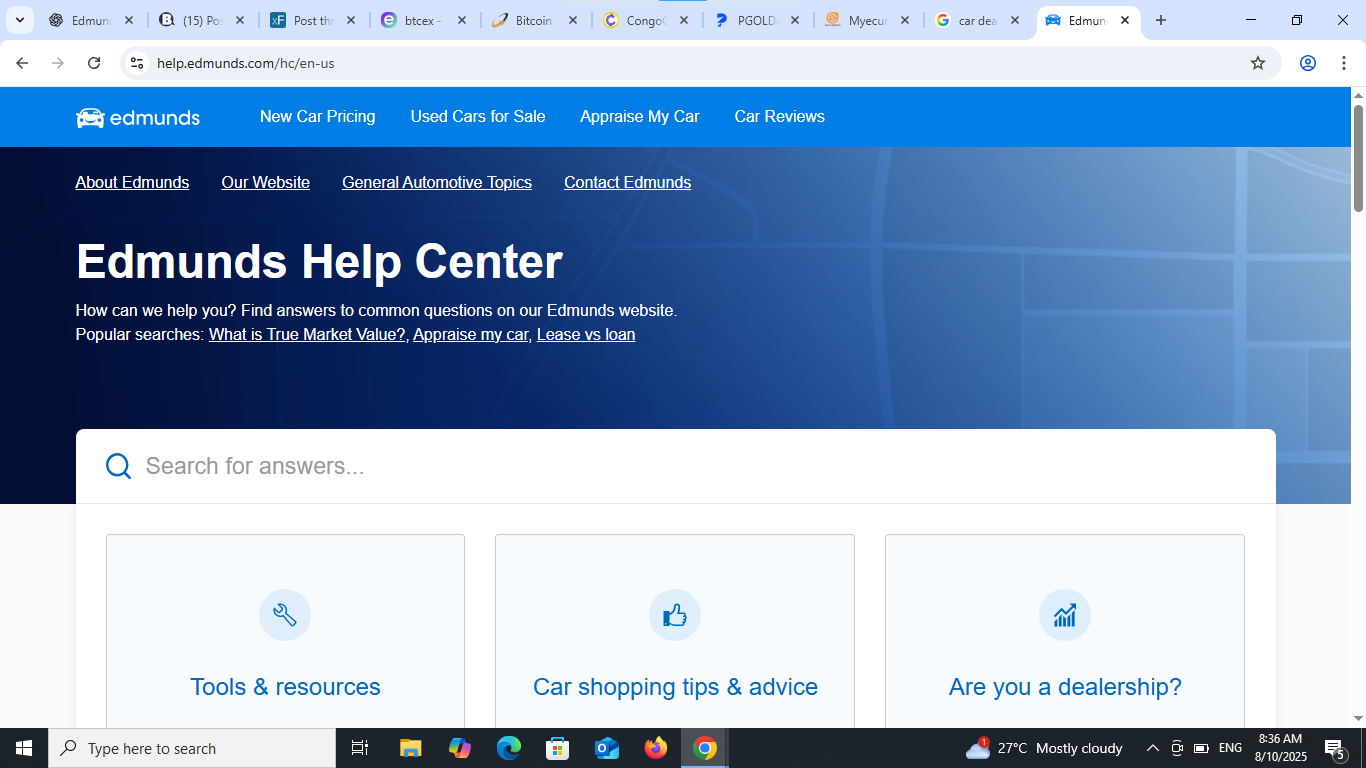
Task: Click the browser forward arrow
Action: pos(58,63)
